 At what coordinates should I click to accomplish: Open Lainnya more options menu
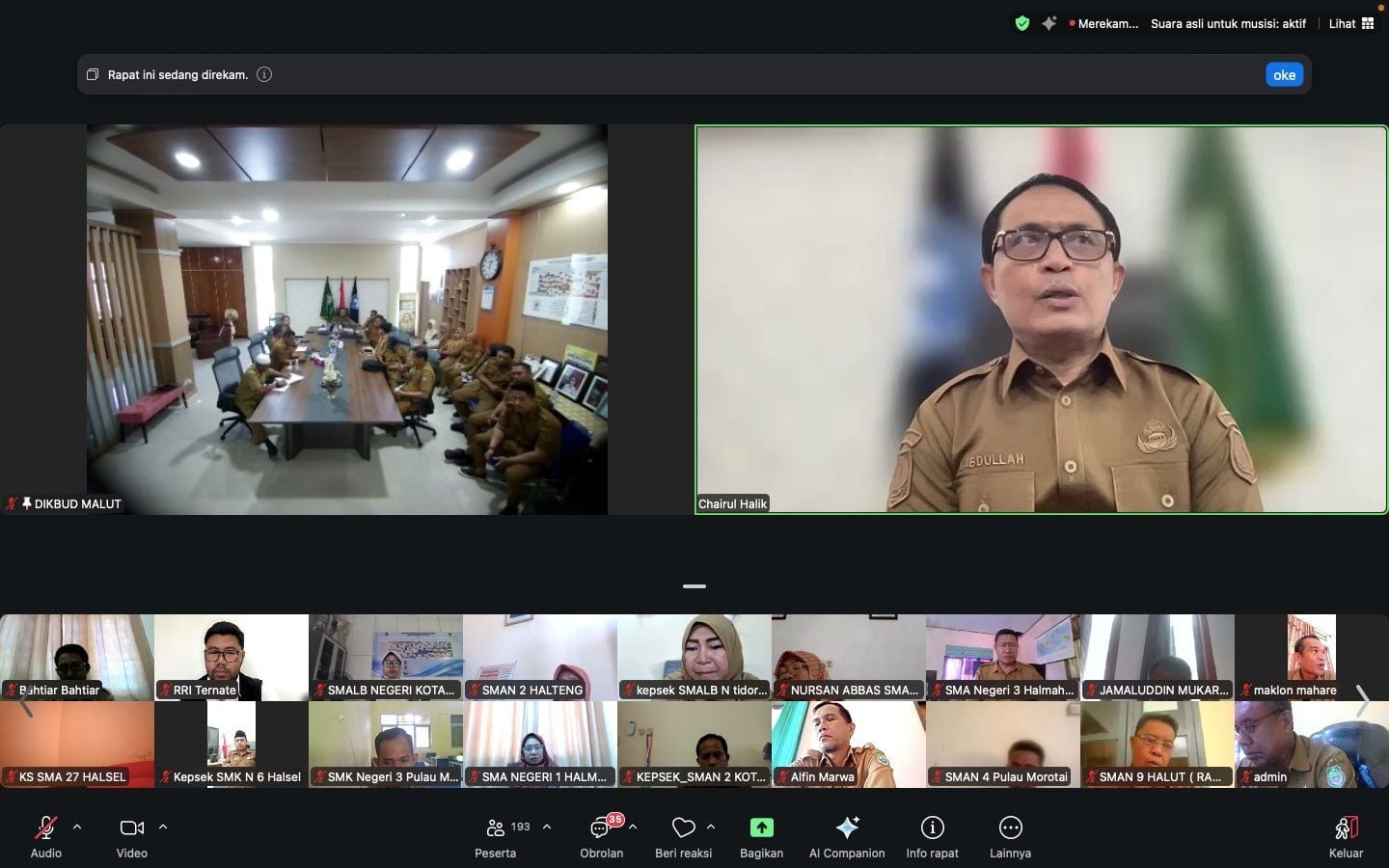[x=1010, y=827]
